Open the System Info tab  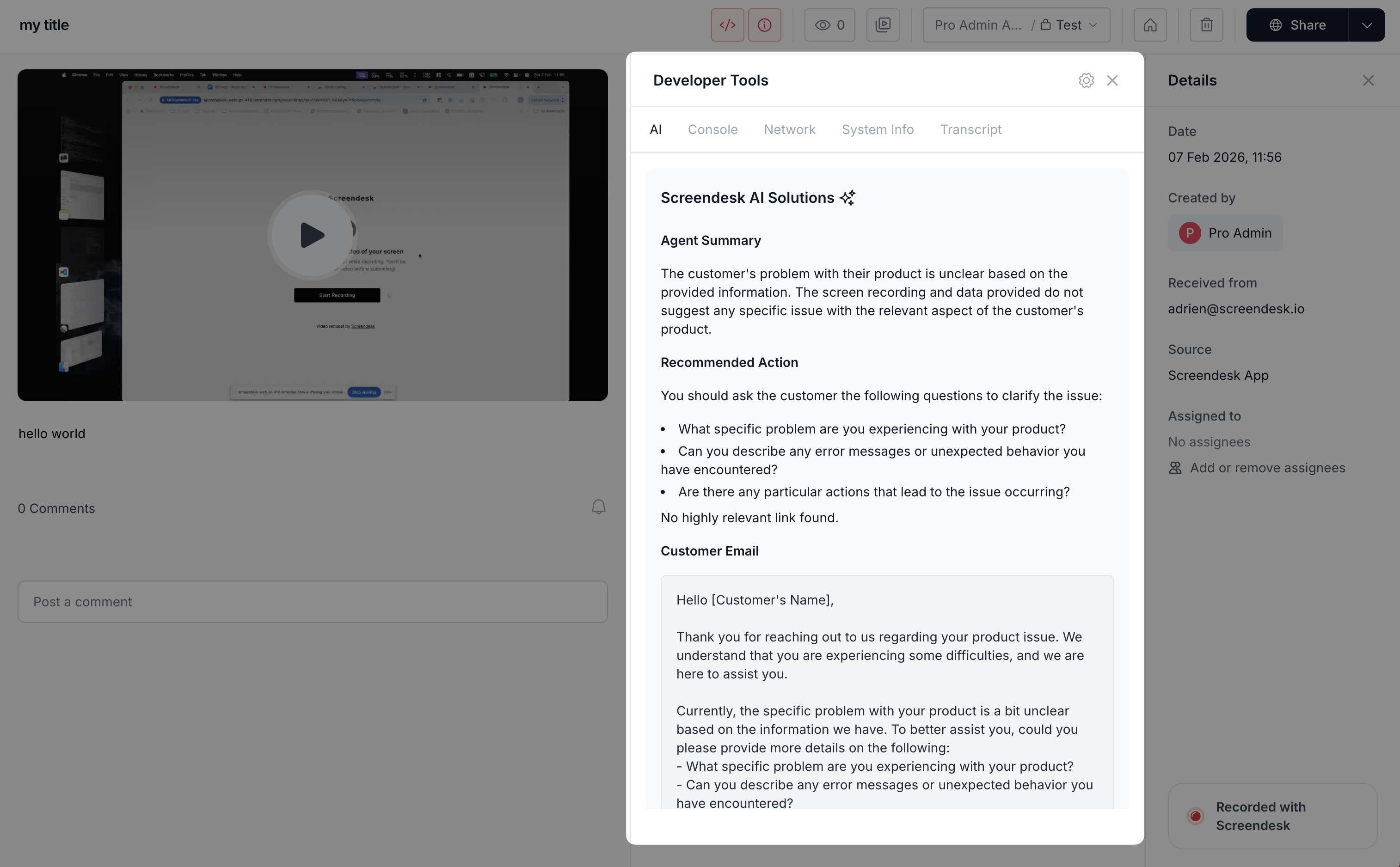click(878, 129)
